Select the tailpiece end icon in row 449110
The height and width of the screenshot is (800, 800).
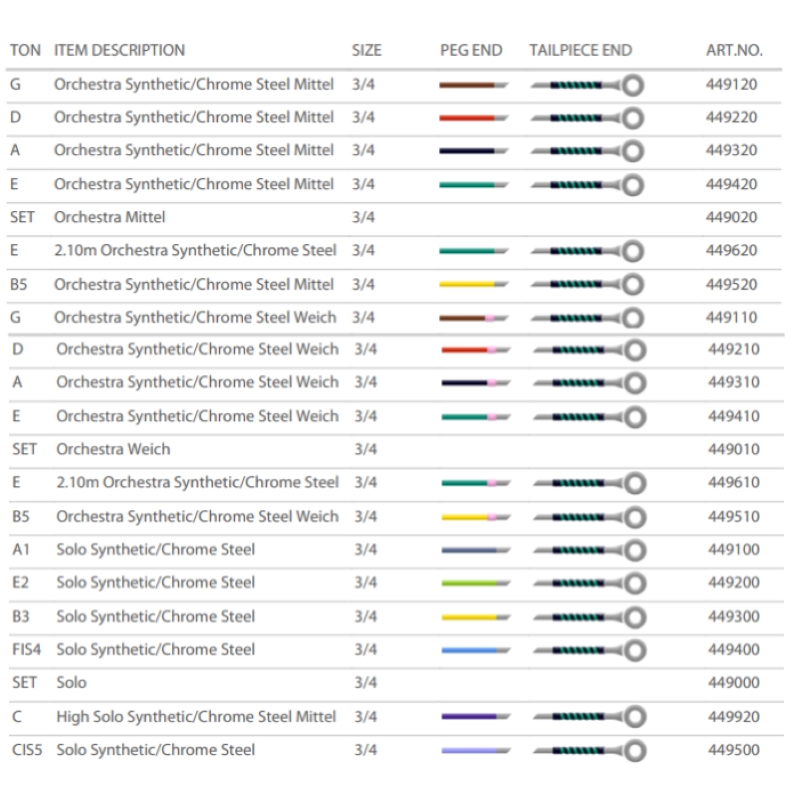pos(587,319)
